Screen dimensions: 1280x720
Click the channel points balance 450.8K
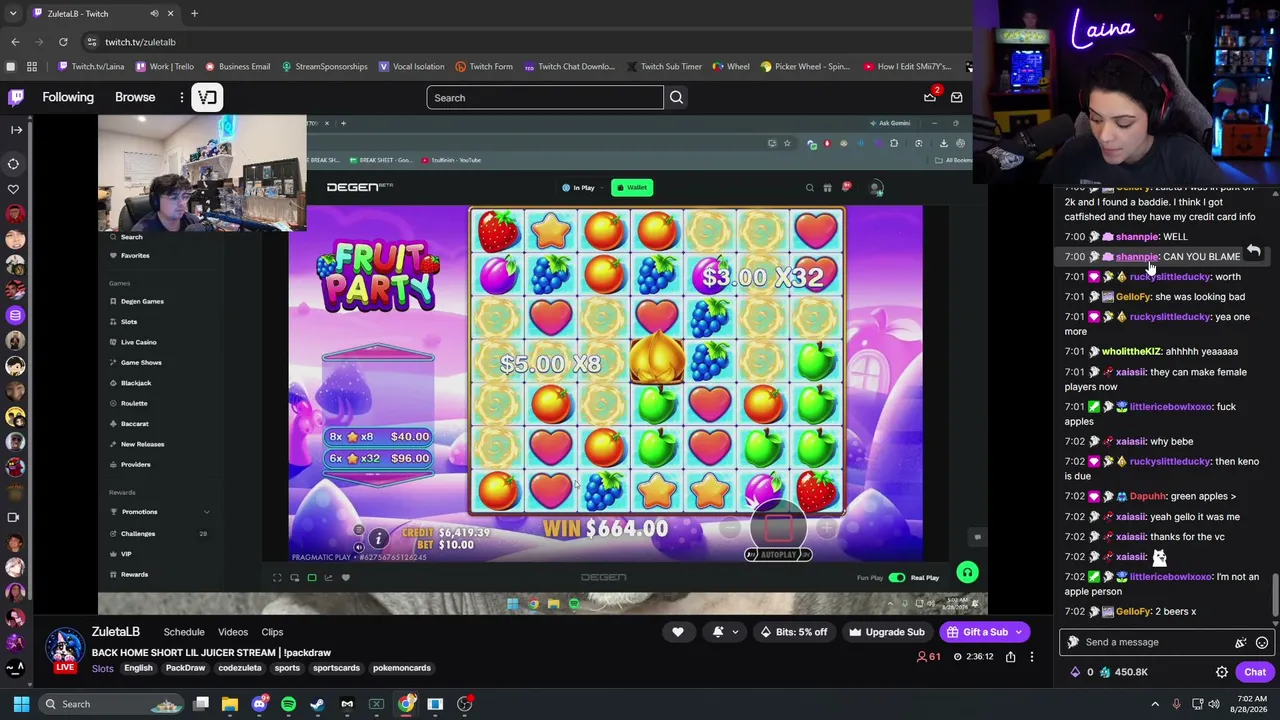1123,672
